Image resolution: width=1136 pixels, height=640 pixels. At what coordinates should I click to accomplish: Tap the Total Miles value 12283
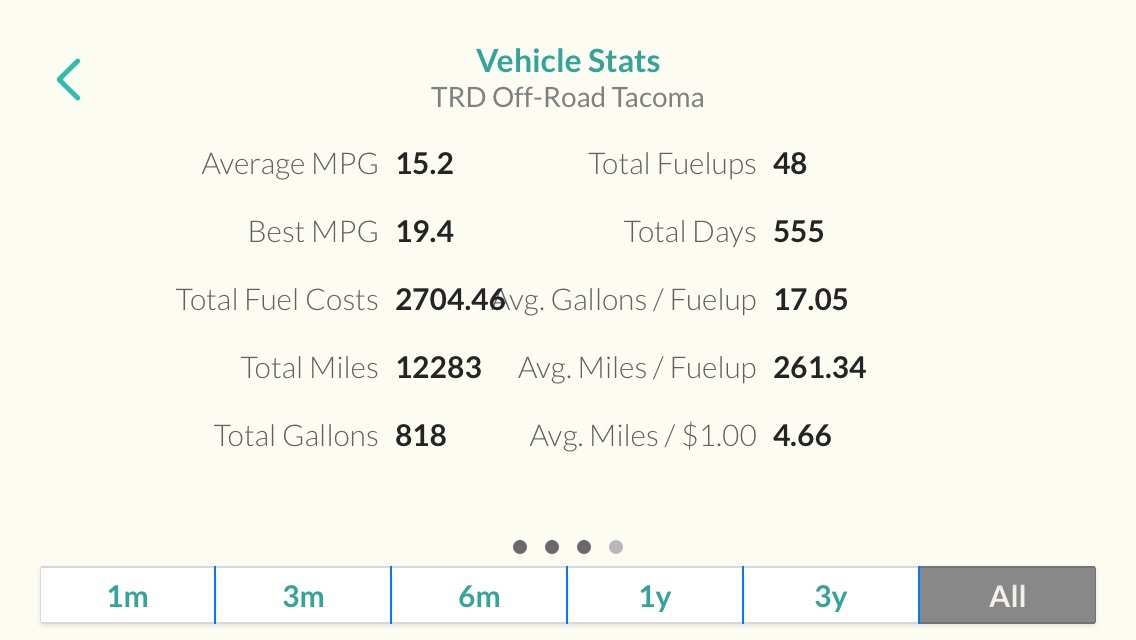[438, 367]
